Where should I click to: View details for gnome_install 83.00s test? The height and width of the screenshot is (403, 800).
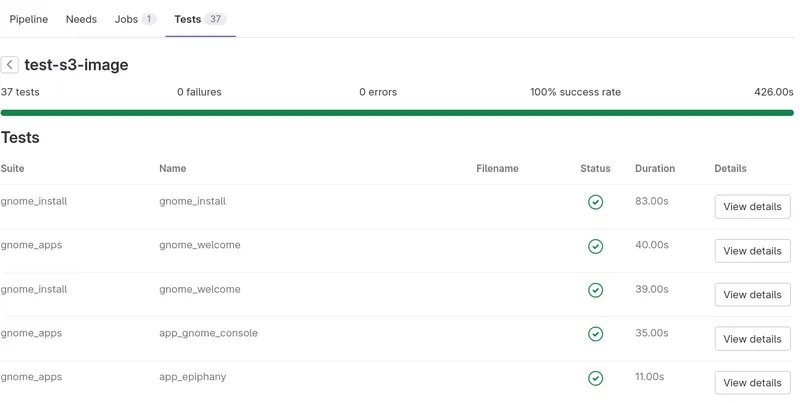(752, 207)
